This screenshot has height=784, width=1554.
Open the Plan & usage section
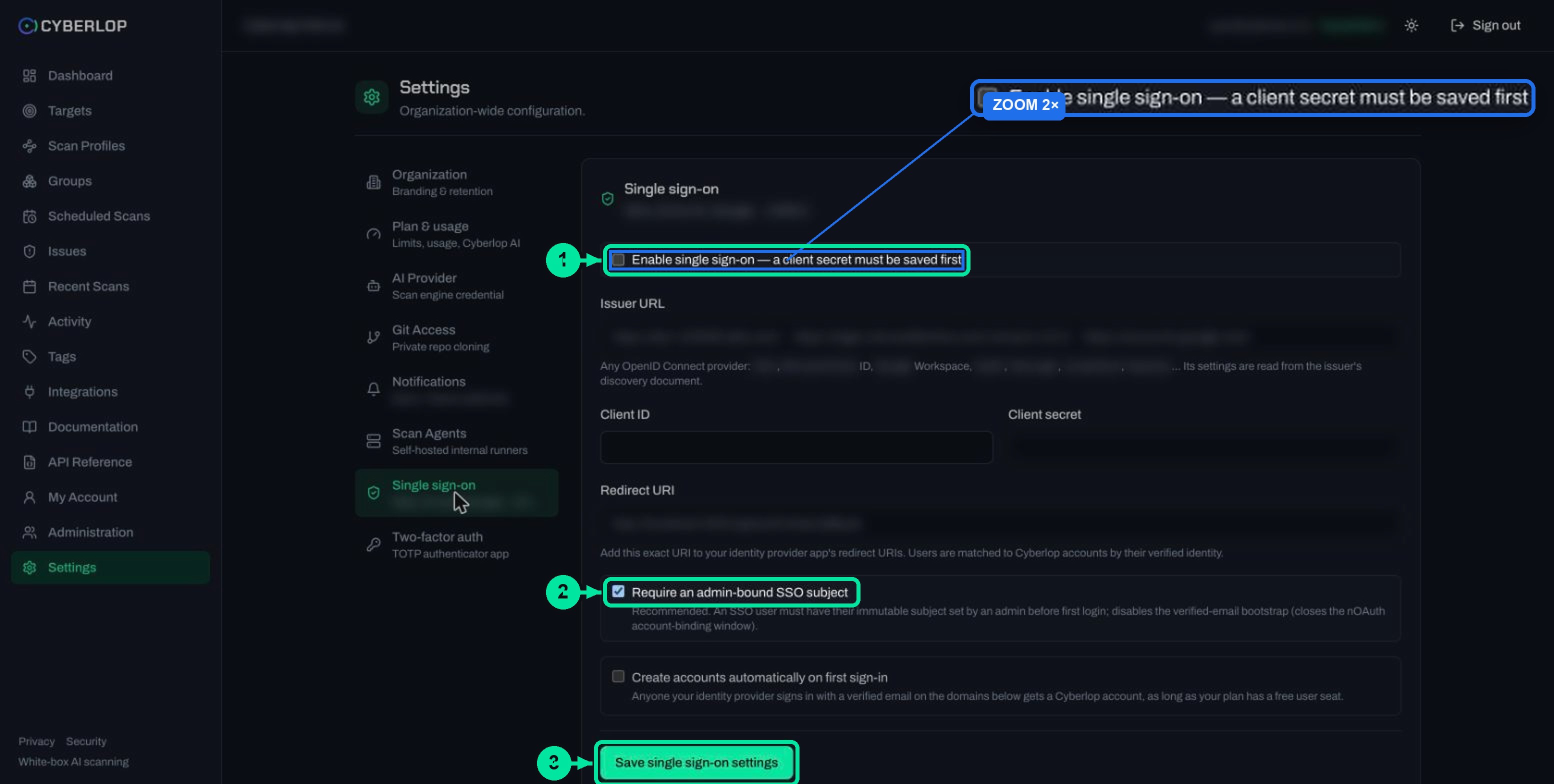coord(456,234)
